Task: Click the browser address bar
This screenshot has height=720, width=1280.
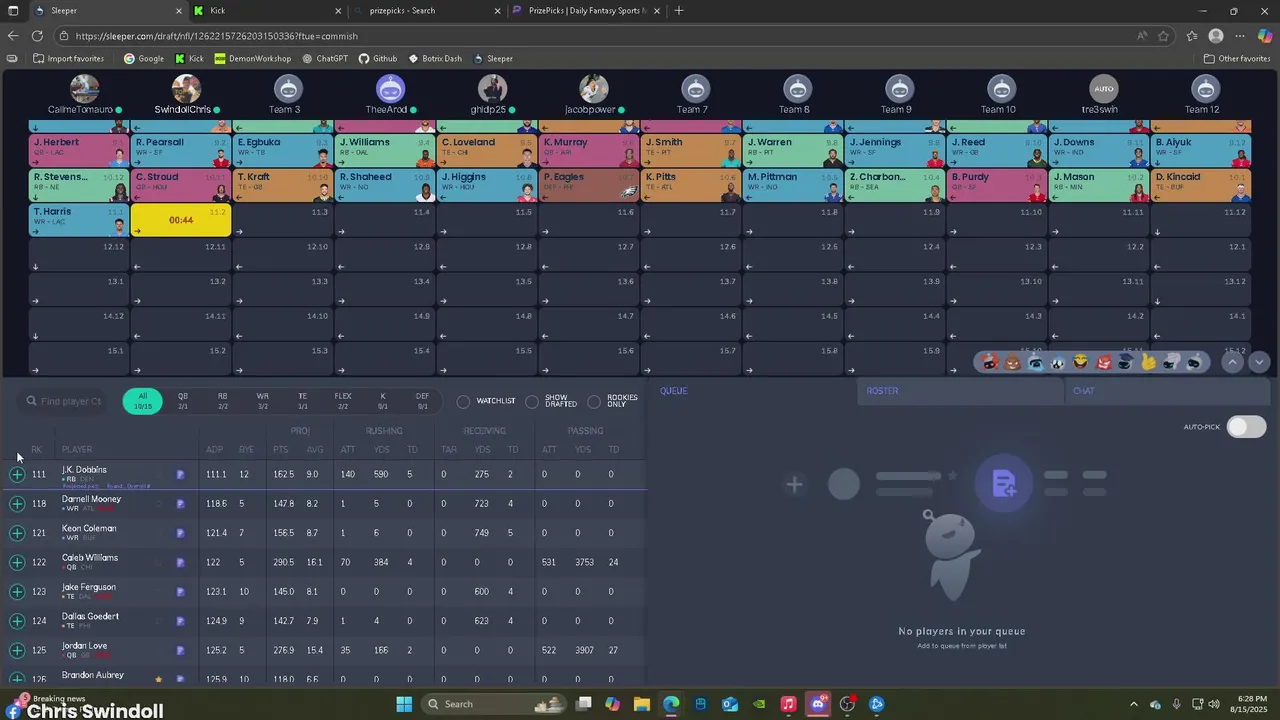Action: click(x=600, y=36)
